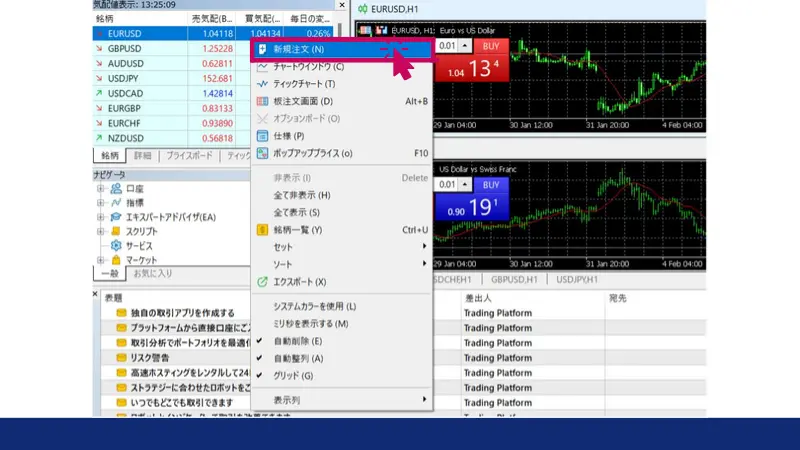Switch to the GBPUSD,H1 chart tab
The height and width of the screenshot is (450, 800).
point(515,279)
